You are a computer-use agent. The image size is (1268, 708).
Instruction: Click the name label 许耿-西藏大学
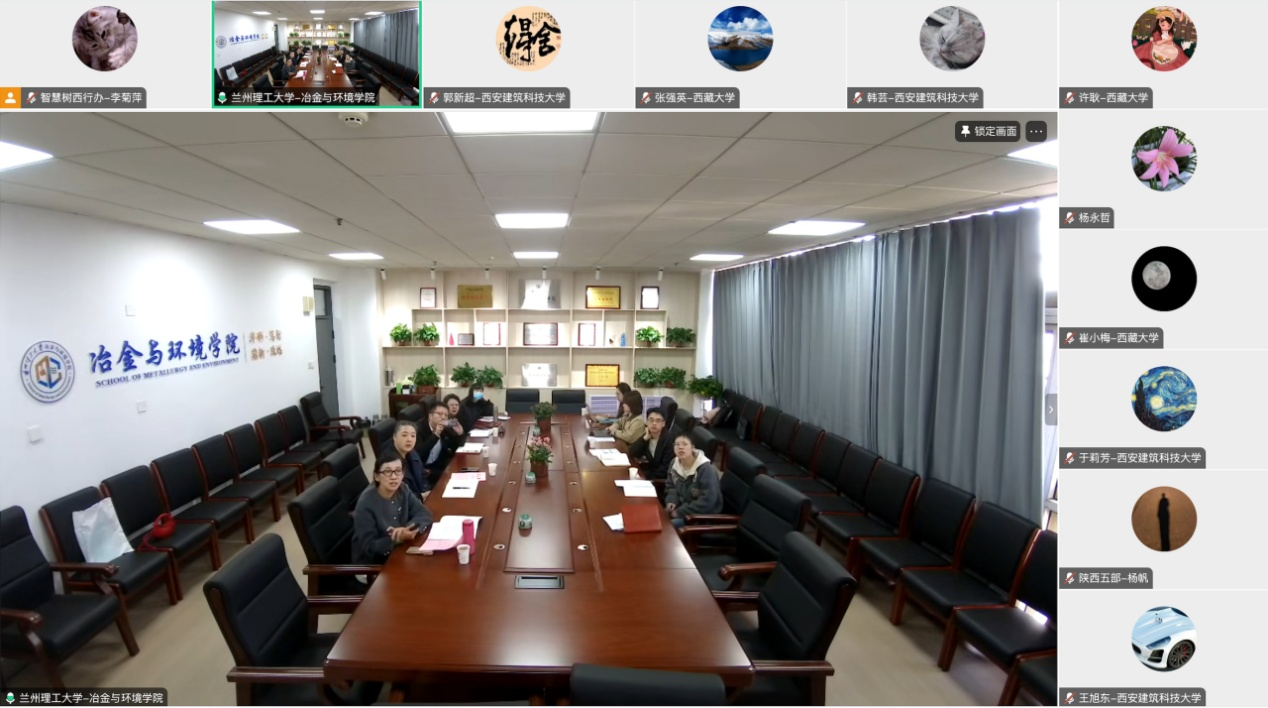[x=1113, y=98]
